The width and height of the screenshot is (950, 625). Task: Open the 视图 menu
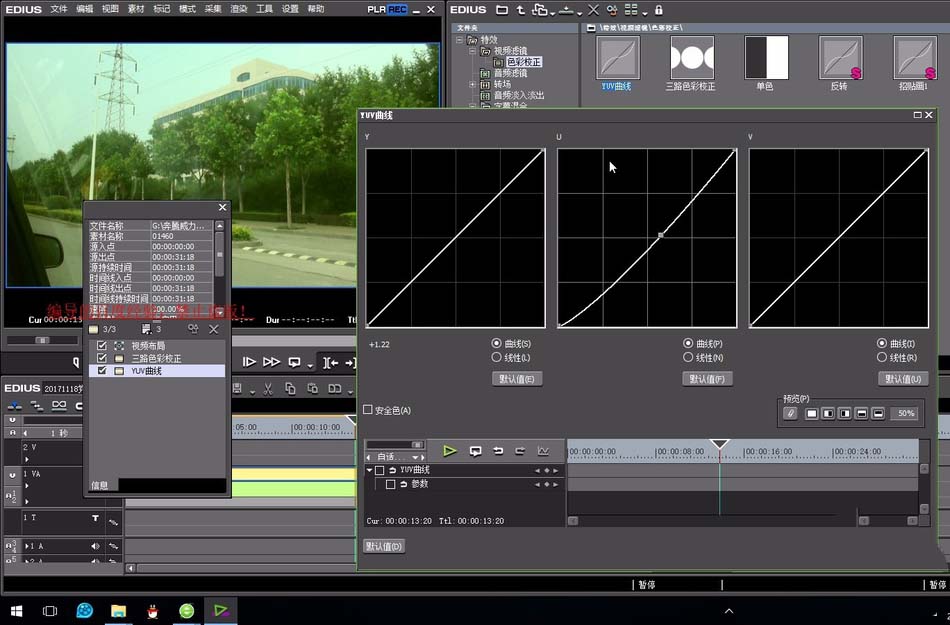(x=110, y=9)
